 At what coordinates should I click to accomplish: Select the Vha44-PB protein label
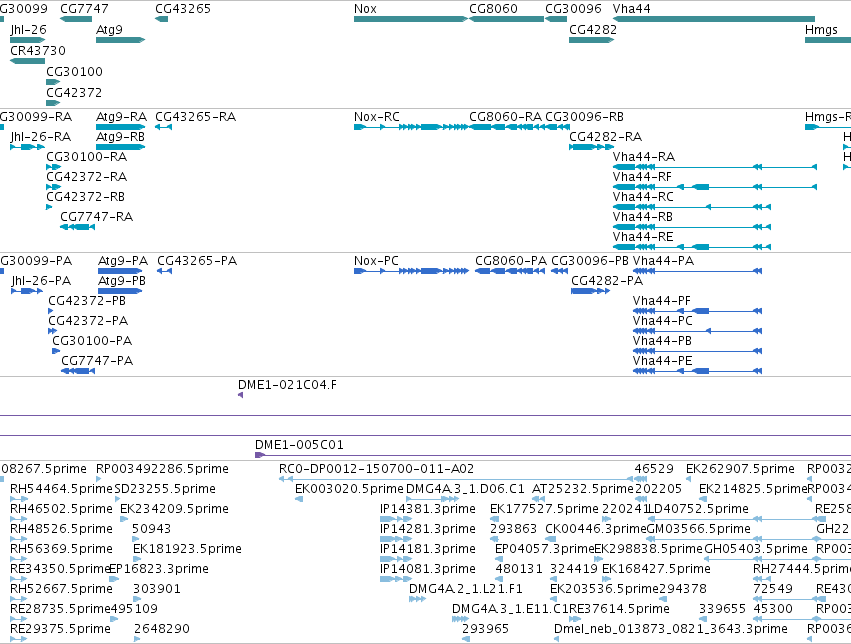(x=662, y=341)
